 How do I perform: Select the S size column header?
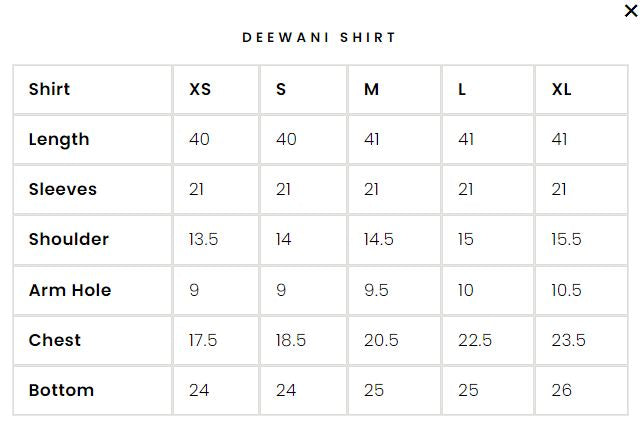coord(281,89)
